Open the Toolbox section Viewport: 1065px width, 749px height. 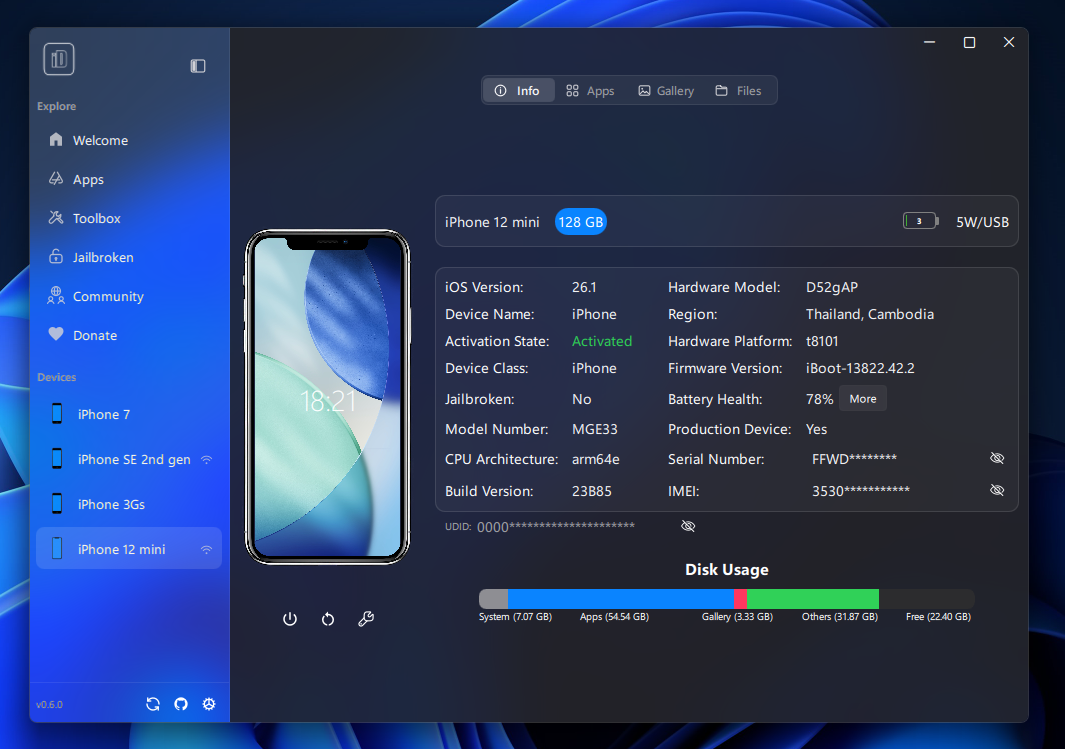(x=128, y=218)
